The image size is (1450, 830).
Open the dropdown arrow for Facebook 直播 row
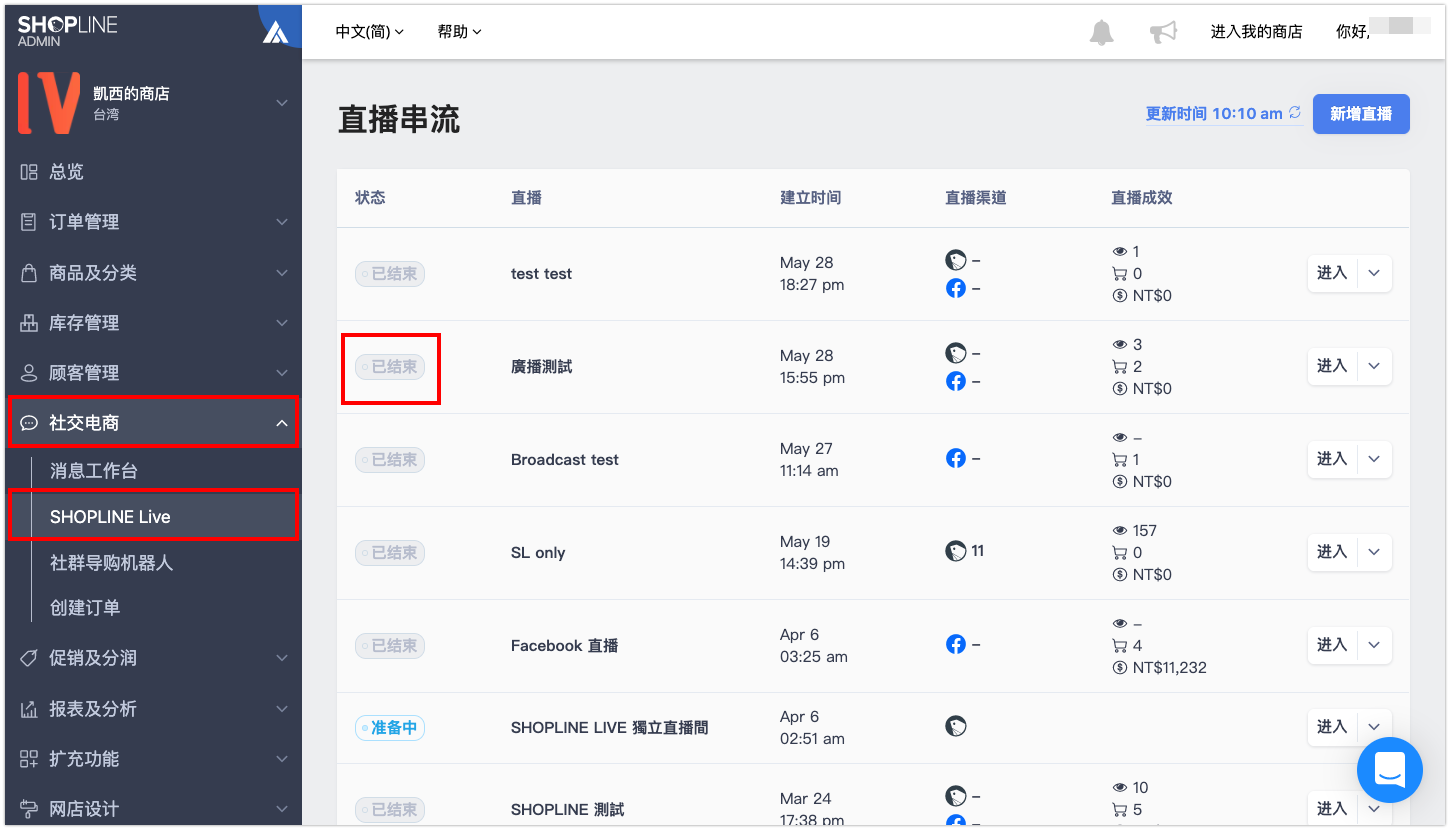click(1374, 645)
